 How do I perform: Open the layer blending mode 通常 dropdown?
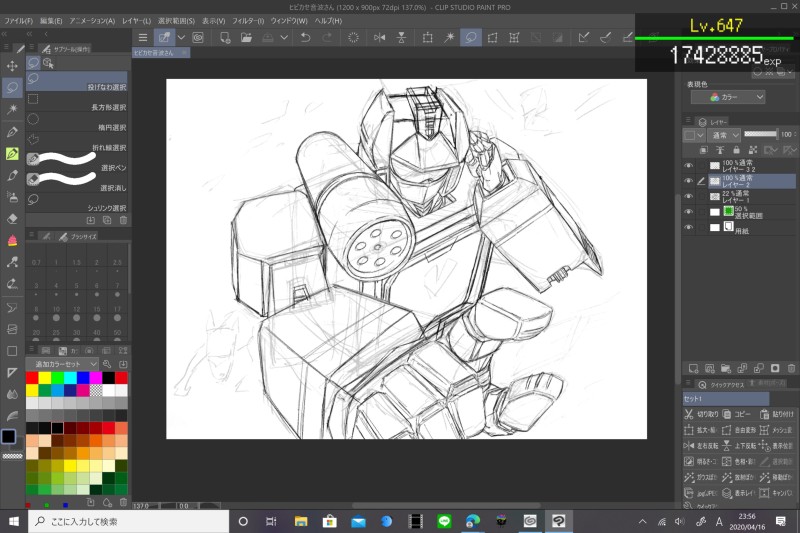point(723,134)
